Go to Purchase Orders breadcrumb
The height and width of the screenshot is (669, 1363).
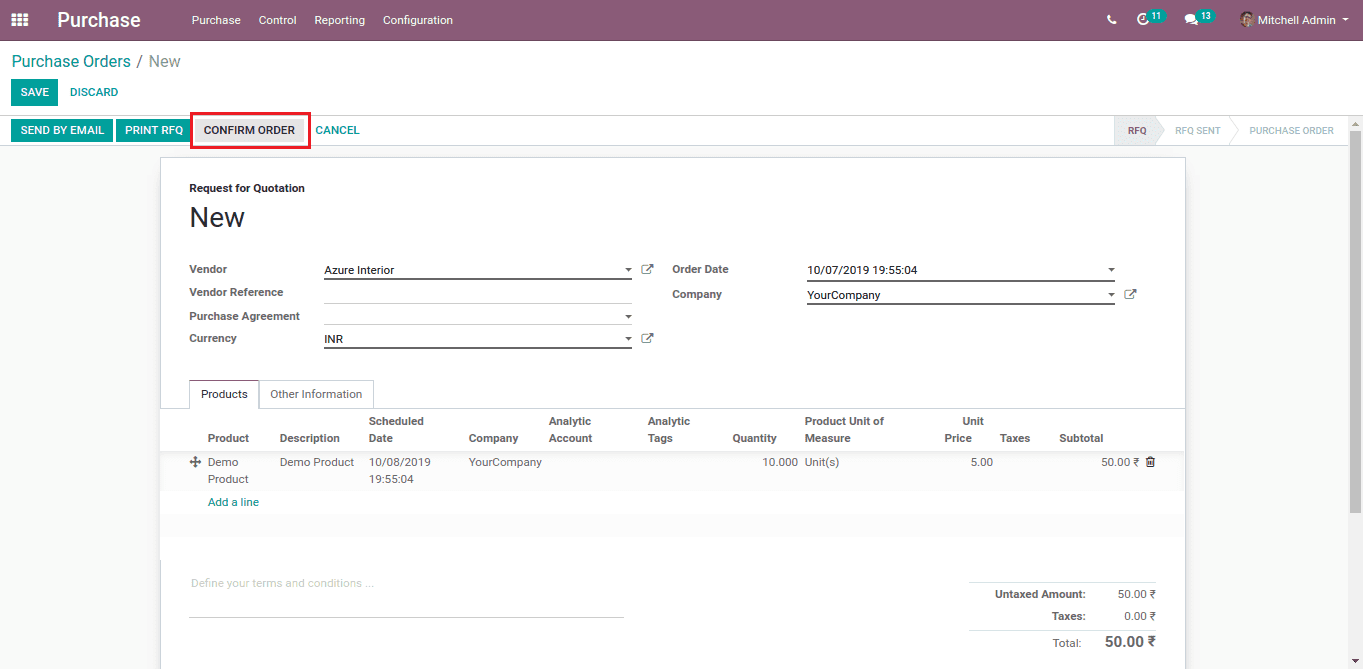(71, 61)
